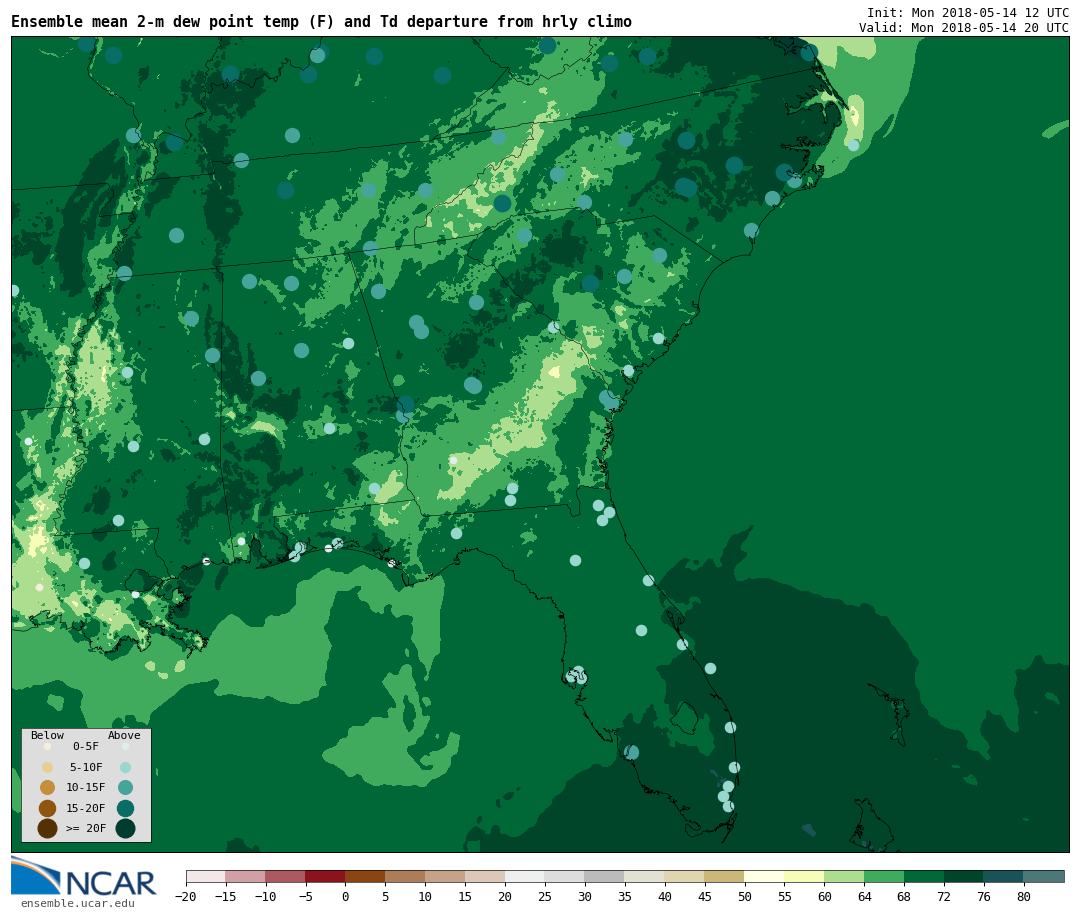Image resolution: width=1080 pixels, height=915 pixels.
Task: Pick the yellow 55 to 60 colorbar swatch
Action: [x=804, y=876]
